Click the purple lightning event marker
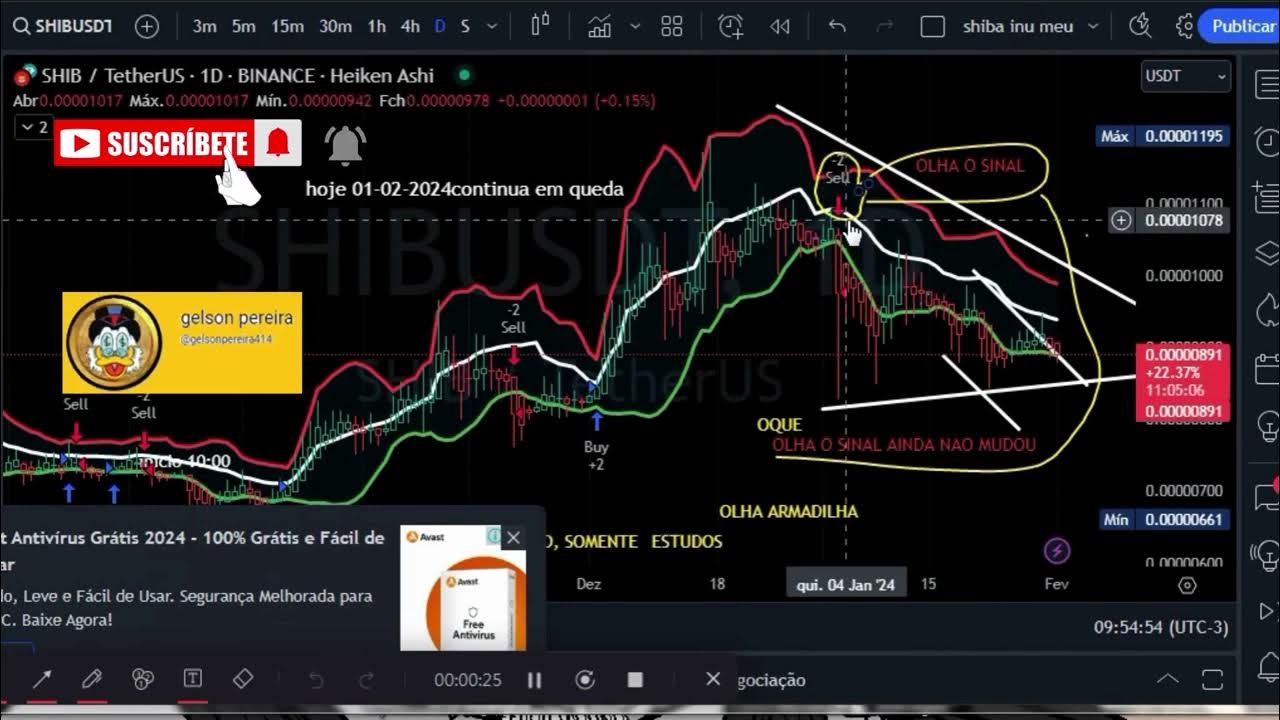 tap(1057, 550)
